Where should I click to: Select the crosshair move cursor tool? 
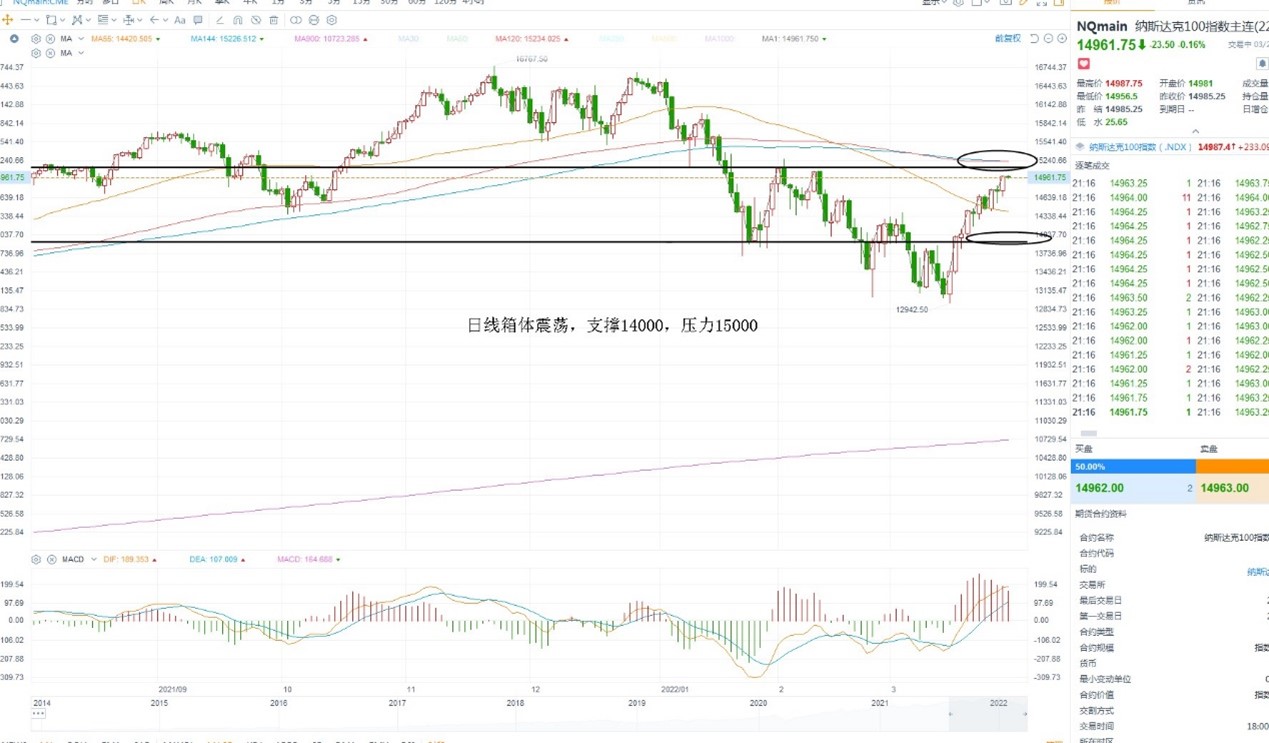[7, 20]
